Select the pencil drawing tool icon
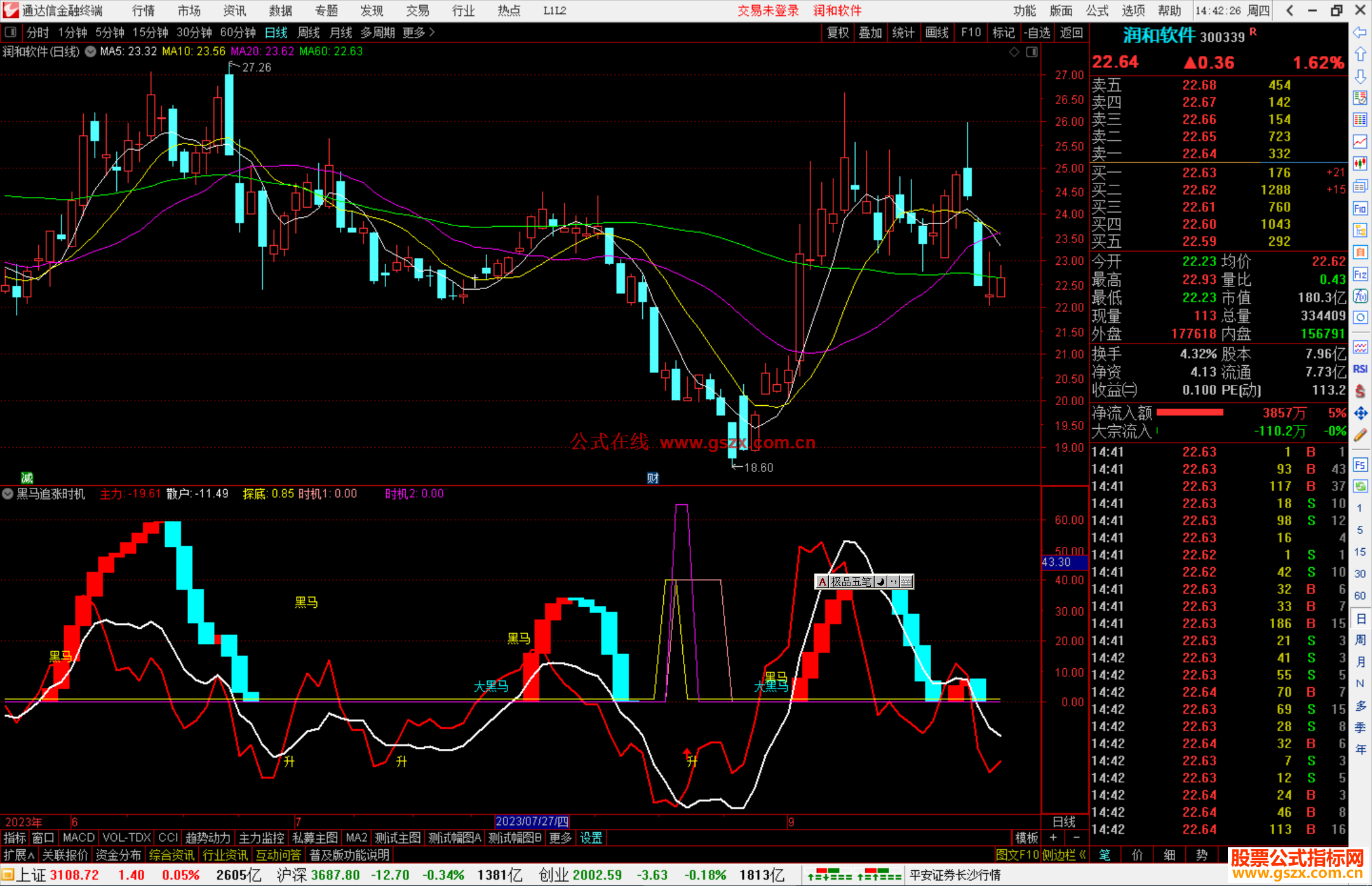Screen dimensions: 1372x886 pyautogui.click(x=1360, y=435)
